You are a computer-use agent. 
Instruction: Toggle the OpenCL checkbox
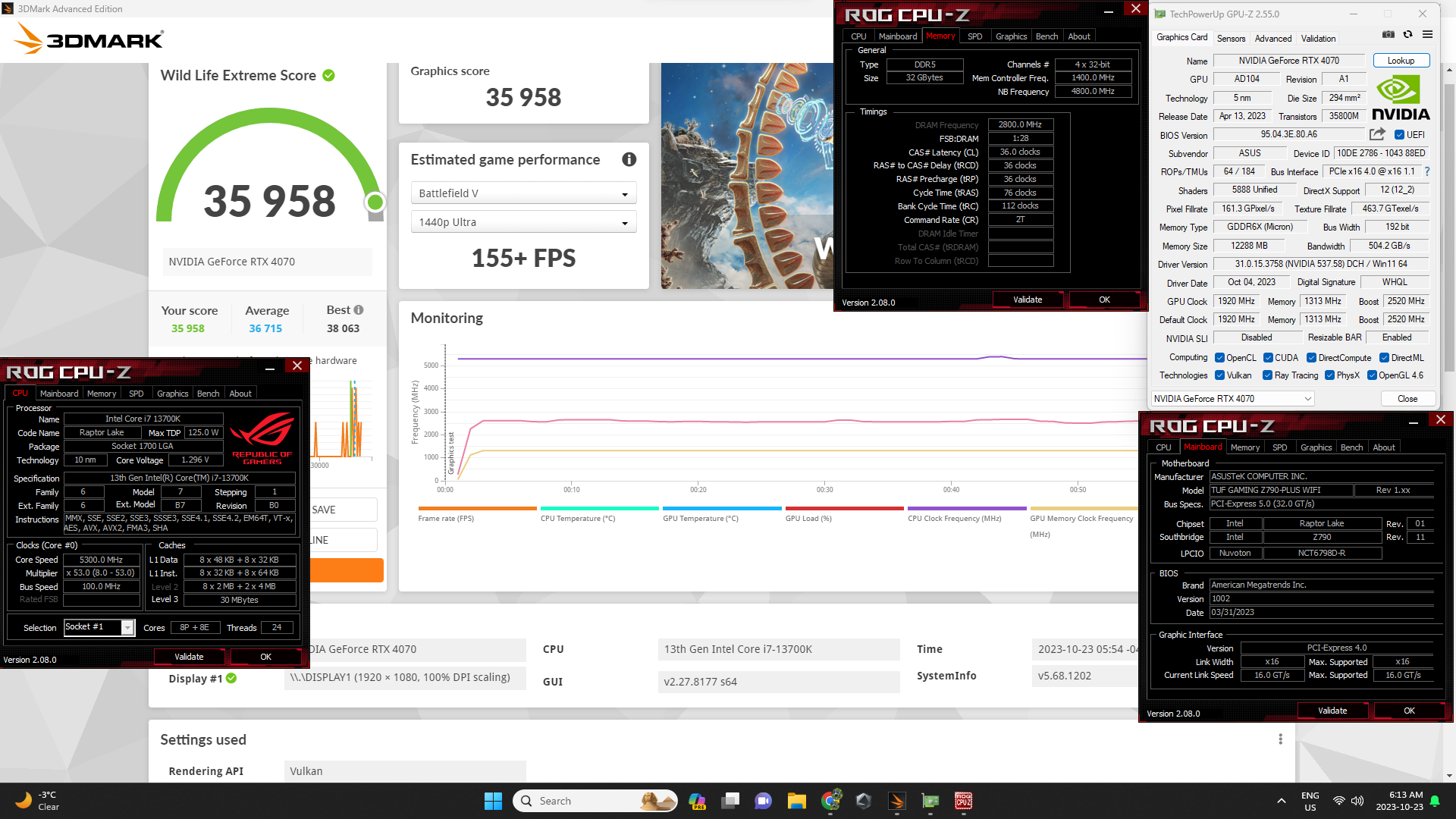pos(1219,358)
